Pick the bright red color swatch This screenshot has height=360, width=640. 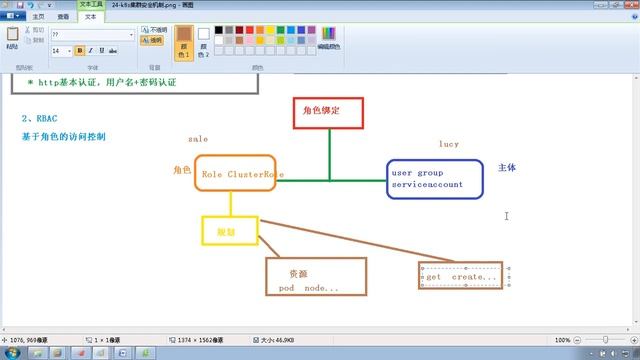(250, 30)
